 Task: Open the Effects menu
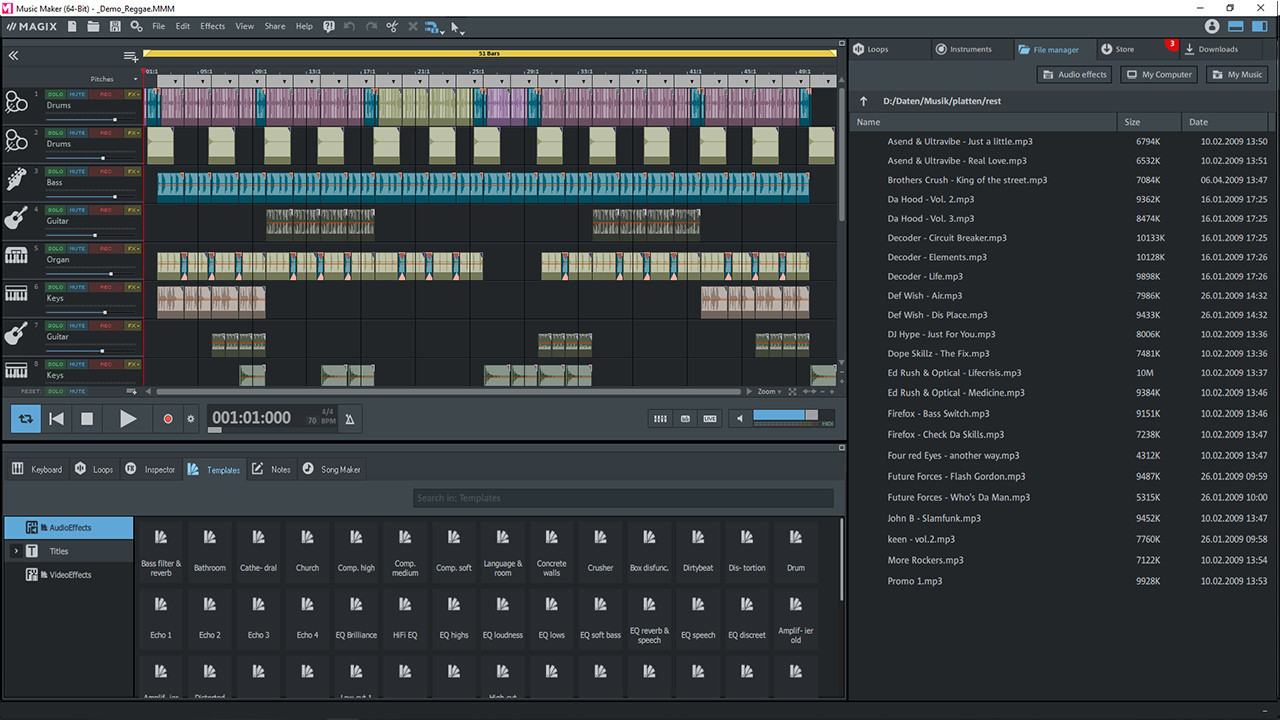(211, 26)
